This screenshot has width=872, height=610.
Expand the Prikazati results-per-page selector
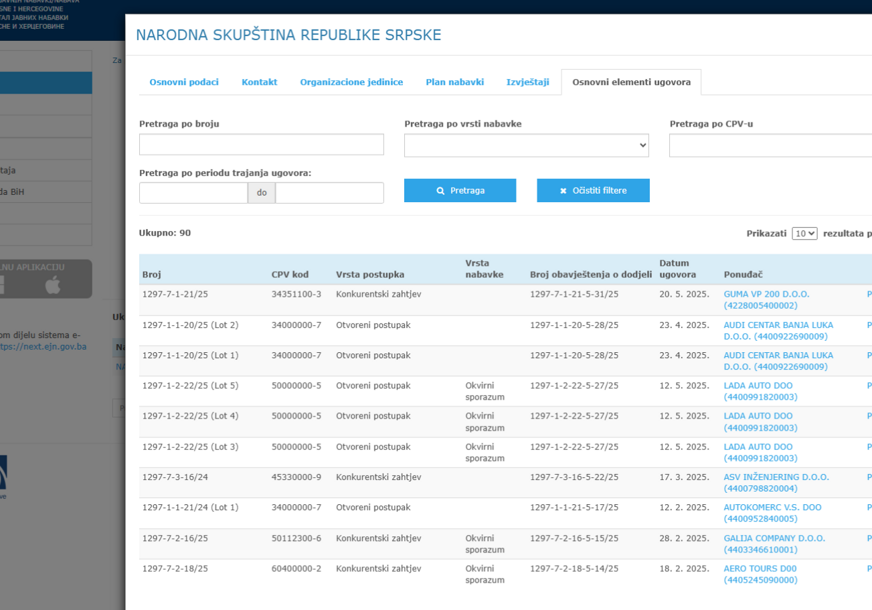click(x=804, y=233)
